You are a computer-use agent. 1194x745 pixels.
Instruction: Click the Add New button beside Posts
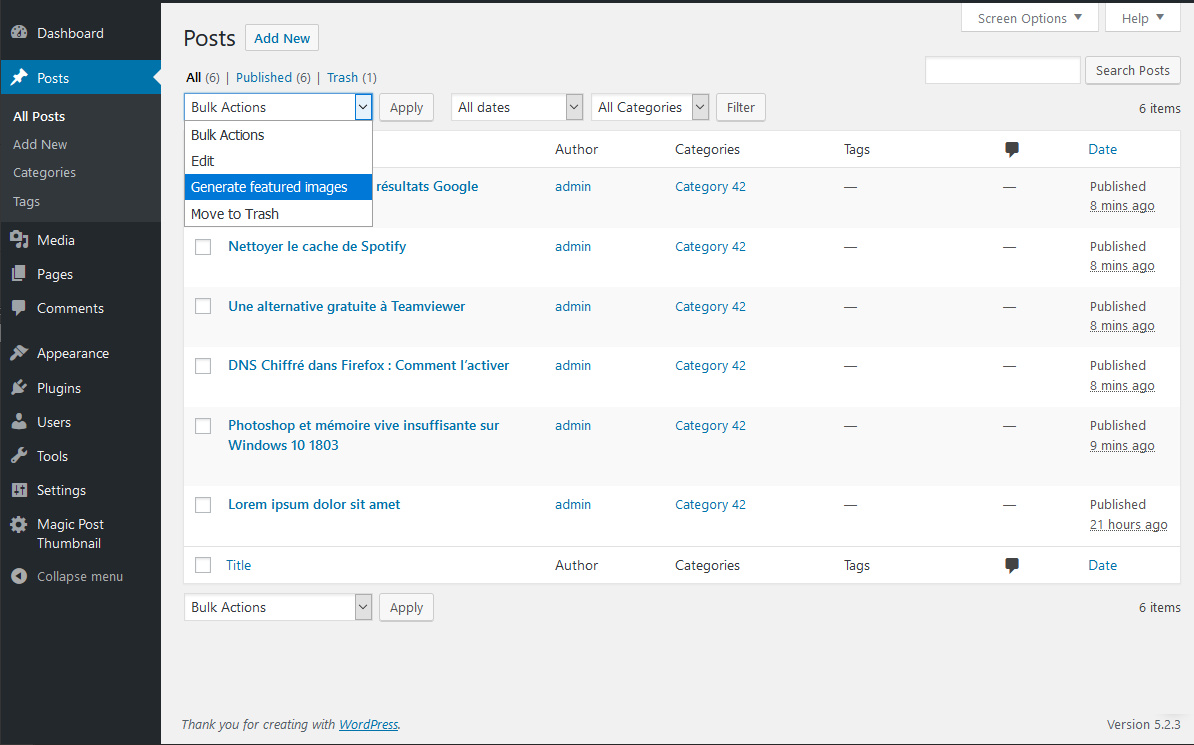point(282,38)
